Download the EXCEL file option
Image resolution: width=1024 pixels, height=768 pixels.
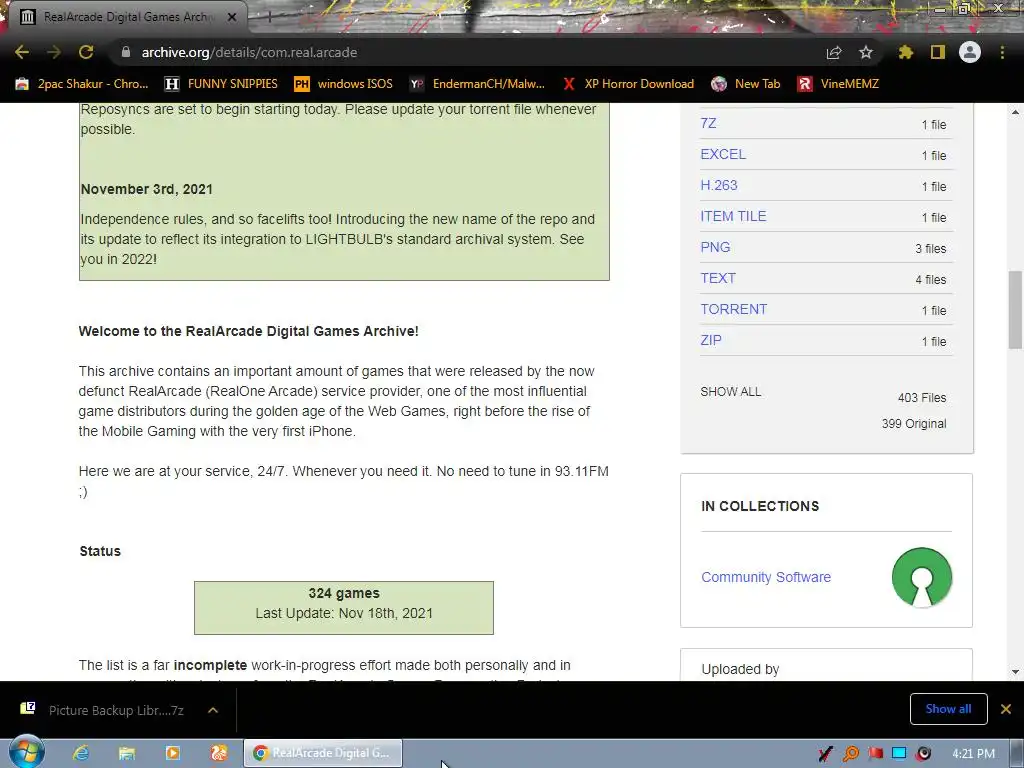pos(723,154)
